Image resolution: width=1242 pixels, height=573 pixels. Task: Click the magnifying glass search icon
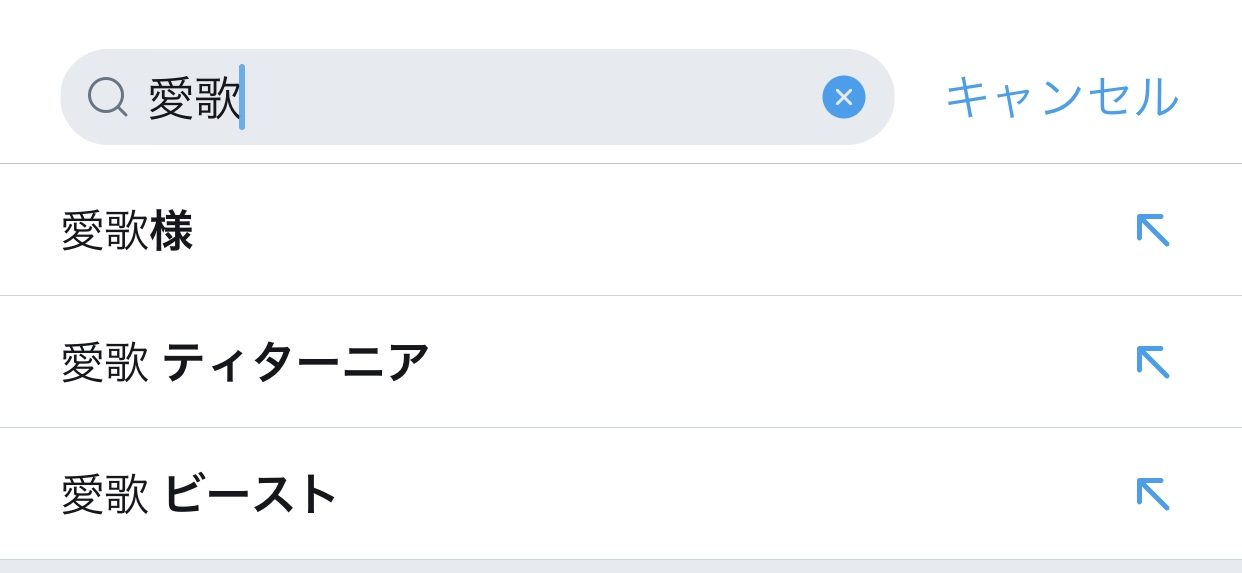(x=107, y=97)
